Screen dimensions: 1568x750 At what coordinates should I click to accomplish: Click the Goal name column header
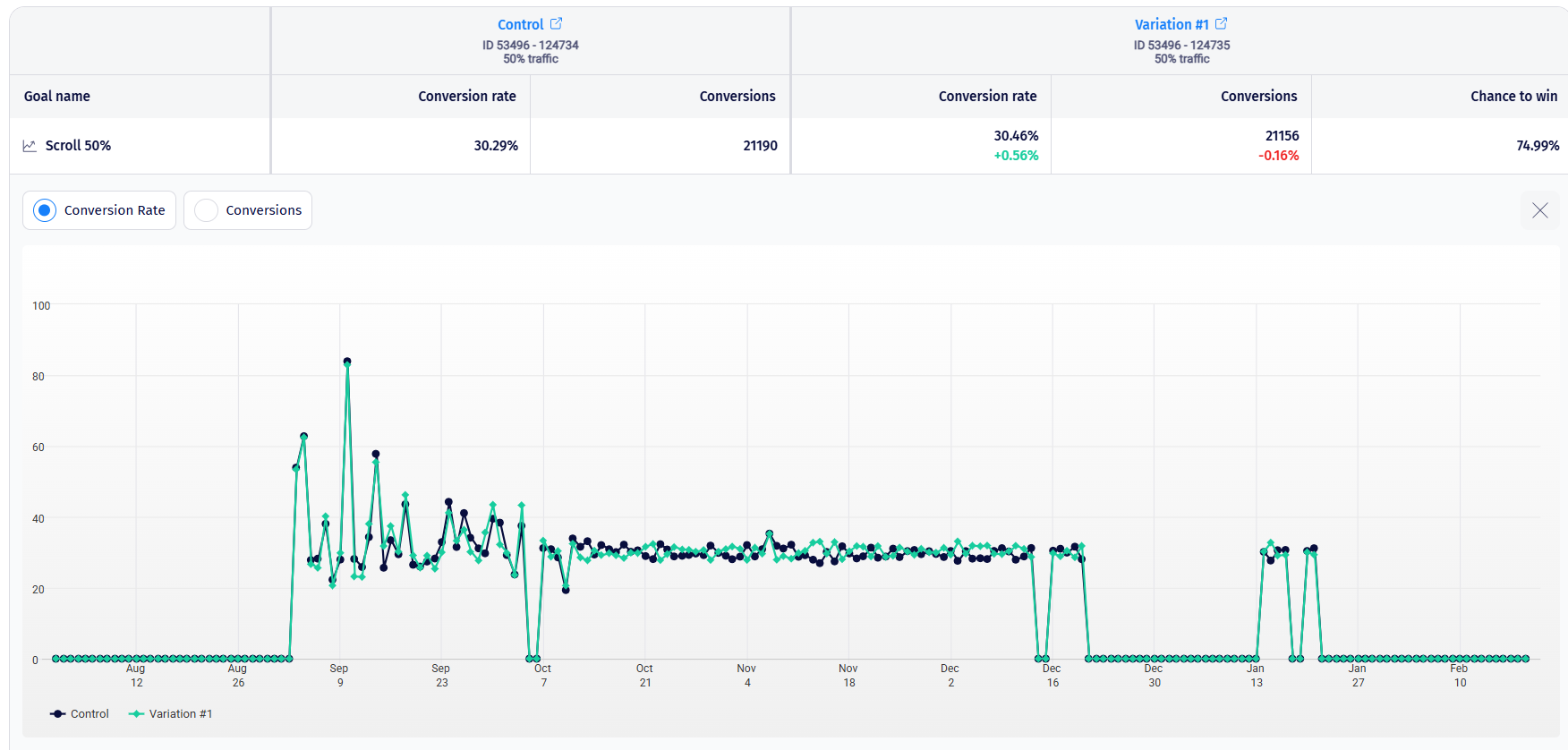[x=57, y=96]
